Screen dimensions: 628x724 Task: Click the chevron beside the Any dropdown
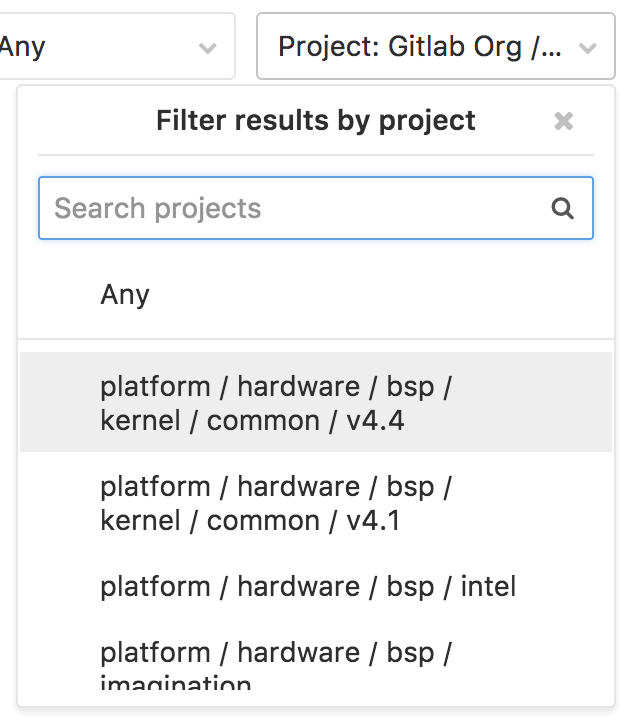click(207, 48)
